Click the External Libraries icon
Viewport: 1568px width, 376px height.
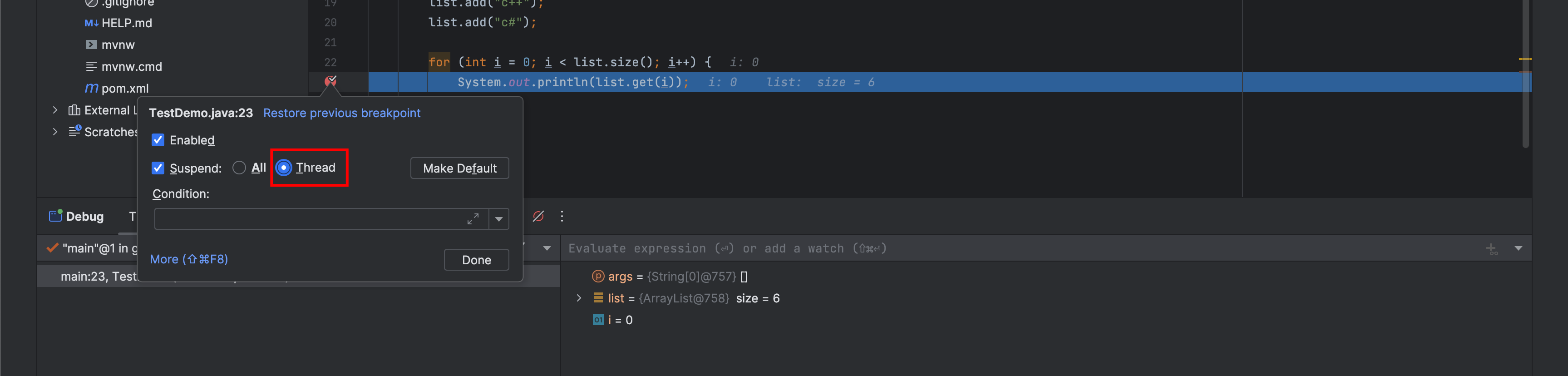pyautogui.click(x=74, y=110)
